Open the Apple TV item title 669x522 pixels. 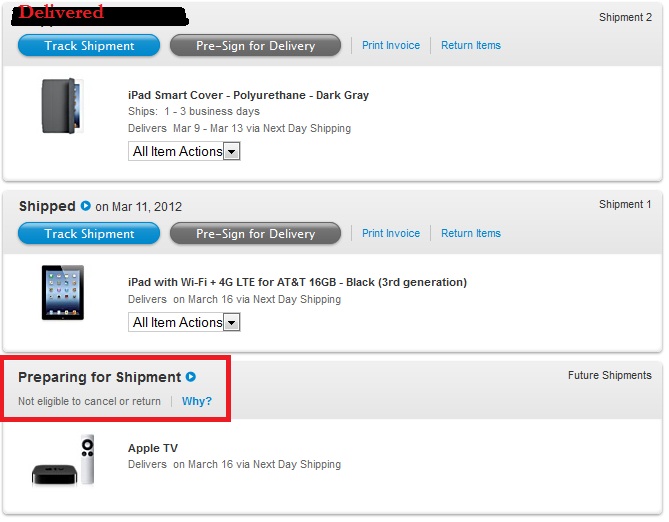point(153,448)
